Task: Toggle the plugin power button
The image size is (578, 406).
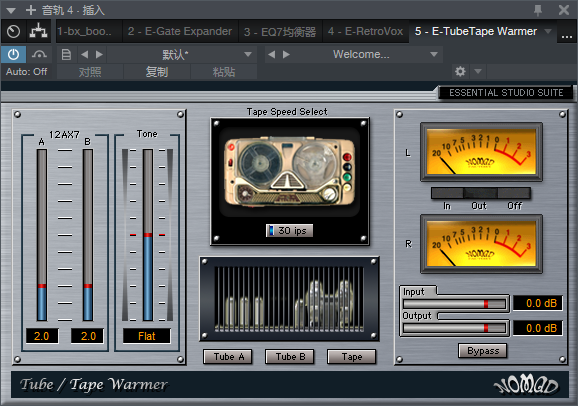Action: (x=14, y=55)
